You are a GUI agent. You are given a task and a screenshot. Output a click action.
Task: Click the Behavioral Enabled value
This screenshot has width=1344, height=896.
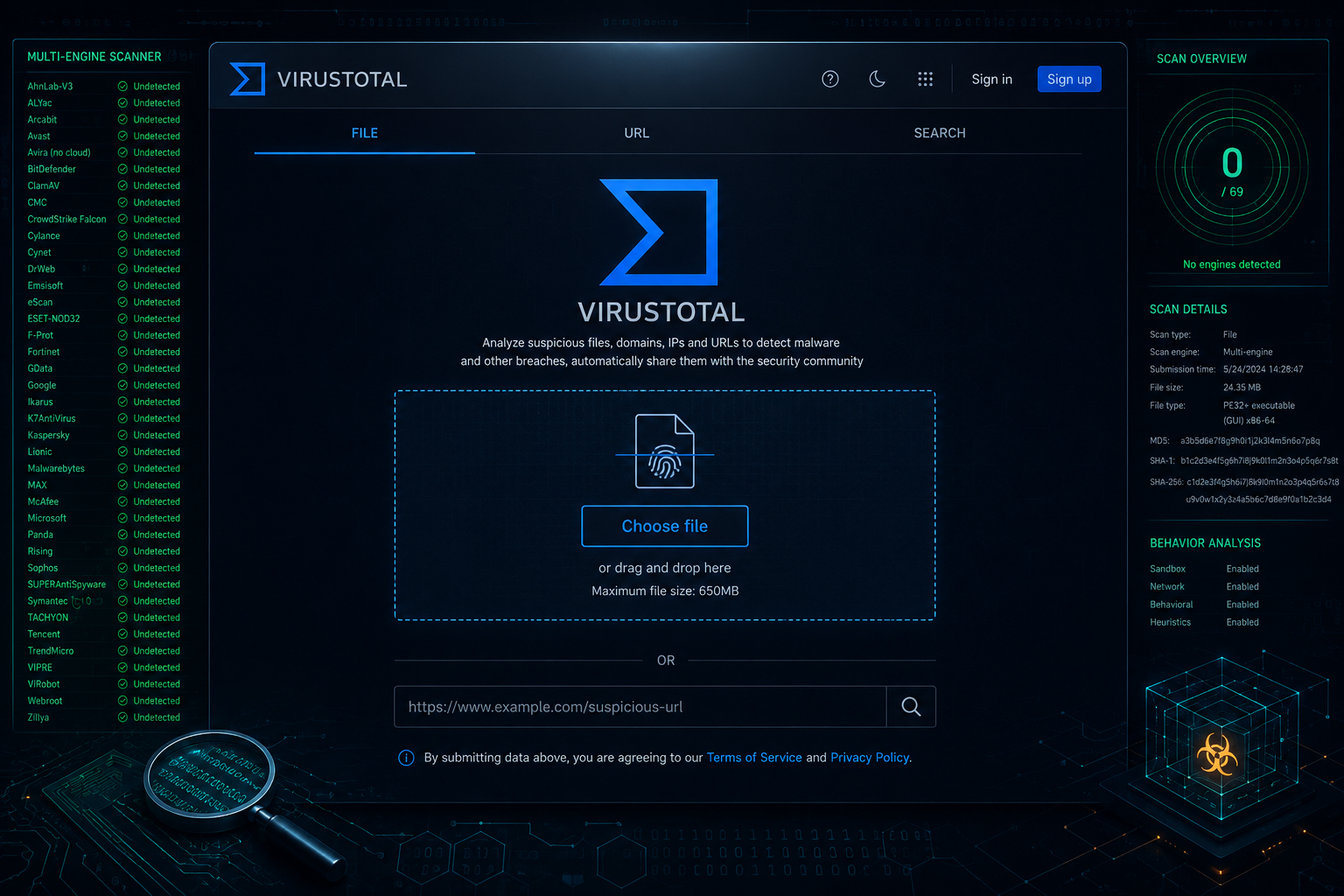[x=1242, y=605]
